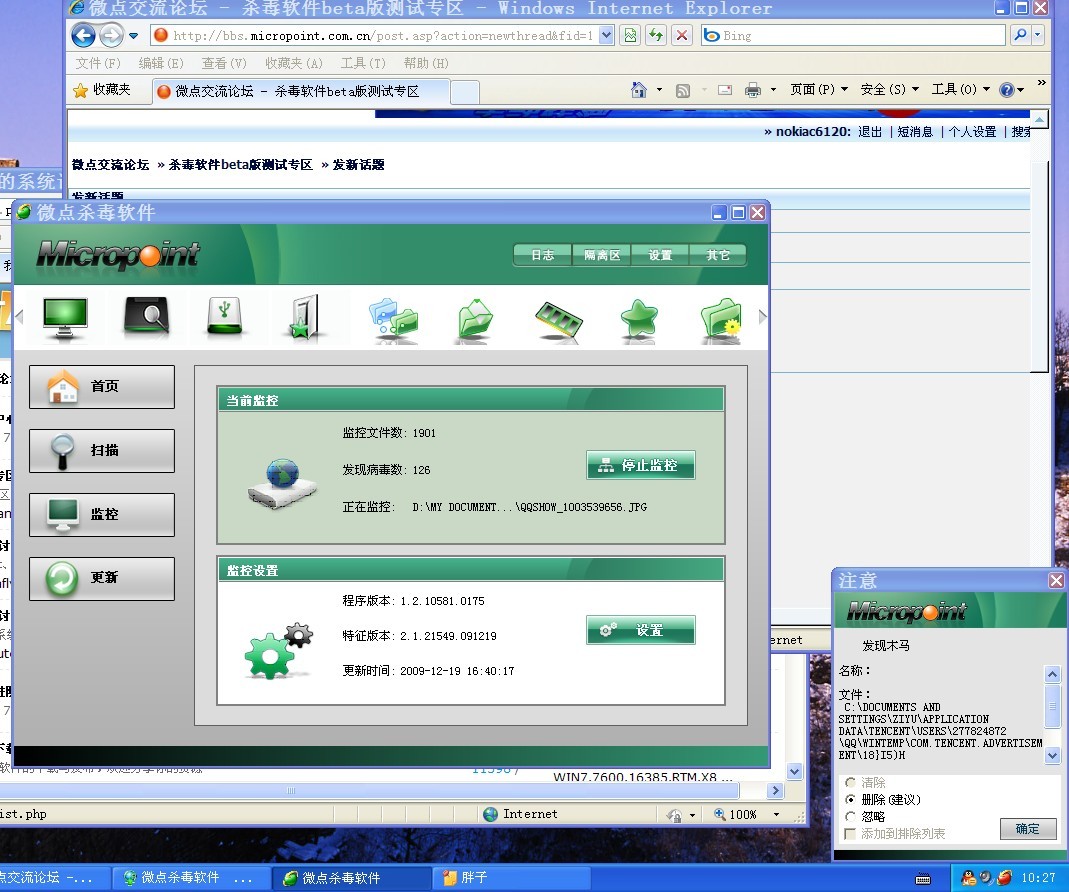Screen dimensions: 1069x892
Task: Open the IE home page icon
Action: click(639, 89)
